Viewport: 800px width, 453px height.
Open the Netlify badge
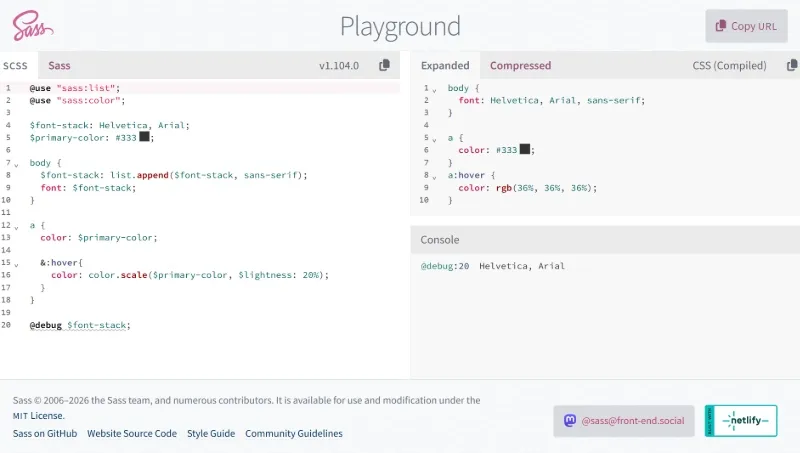pos(741,421)
